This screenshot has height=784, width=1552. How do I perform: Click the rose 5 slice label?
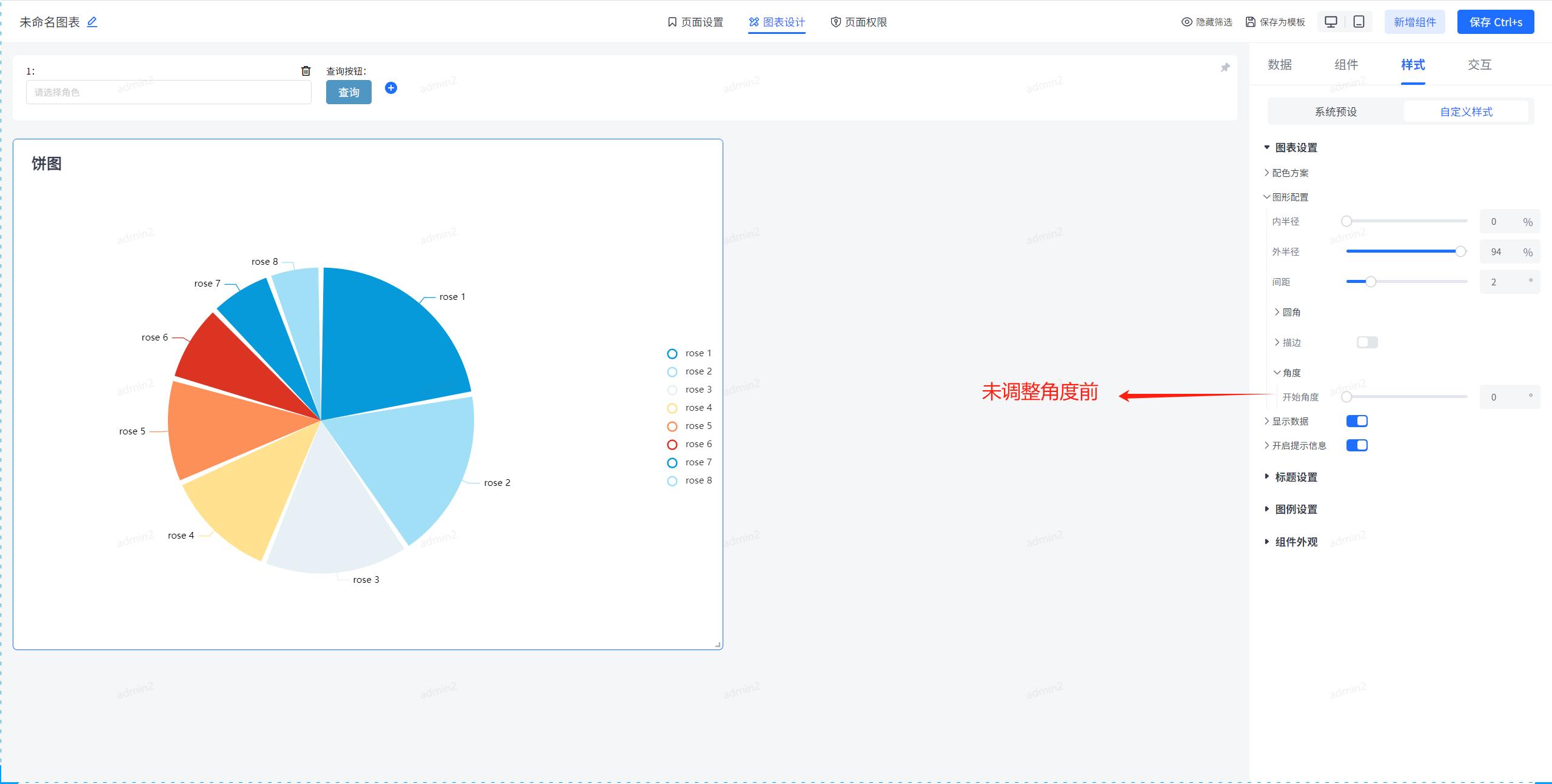coord(132,431)
